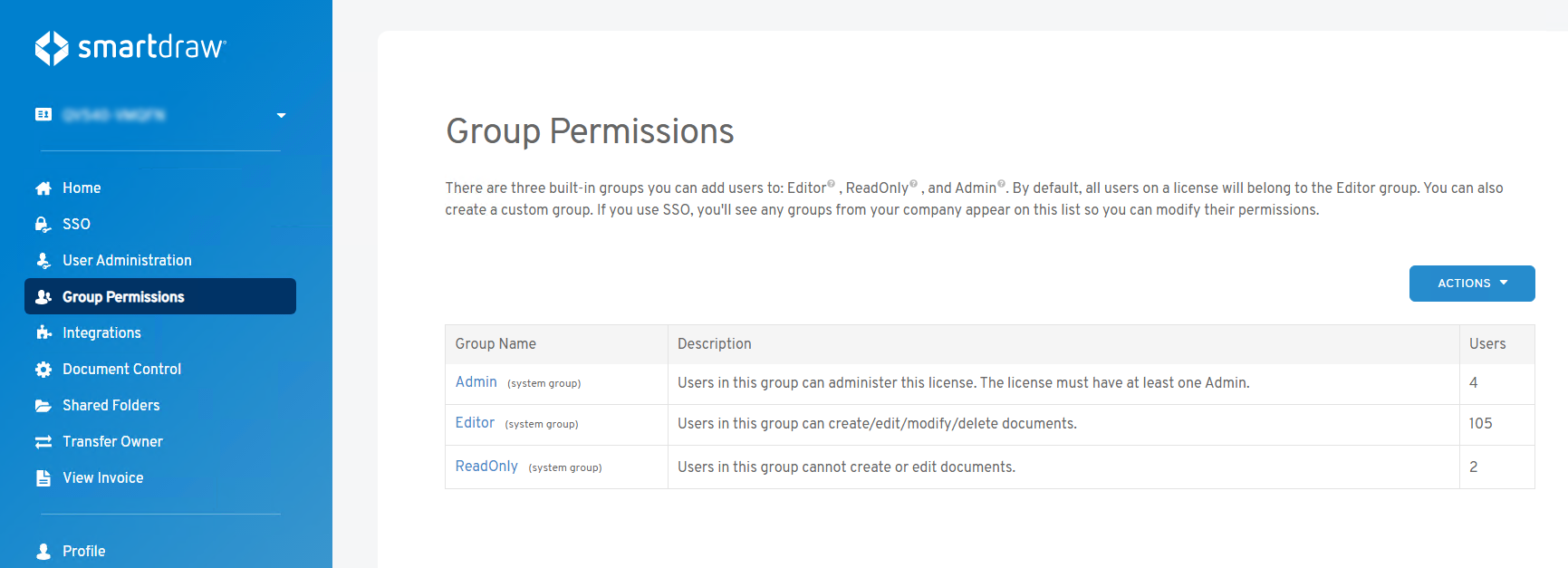Click the User Administration person icon
The width and height of the screenshot is (1568, 568).
click(x=43, y=261)
